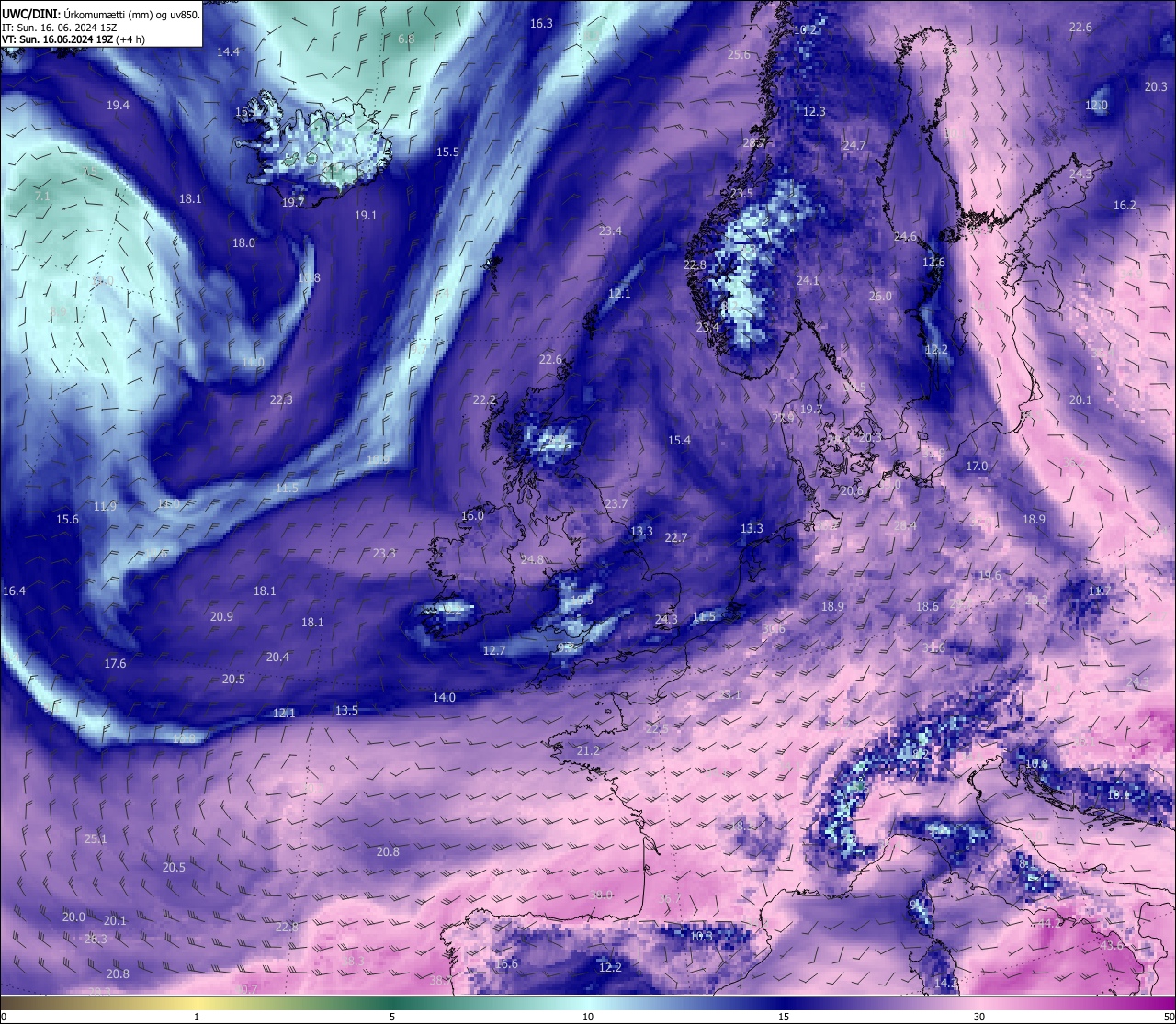
Task: Click the 16.6 value over Portugal
Action: coord(506,963)
